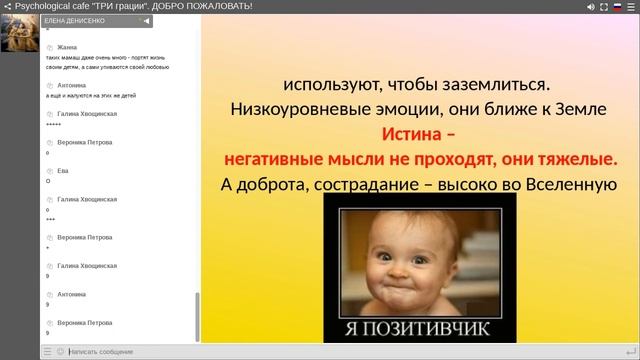Click Галина Хвощинская's '*****' message text

pyautogui.click(x=53, y=124)
